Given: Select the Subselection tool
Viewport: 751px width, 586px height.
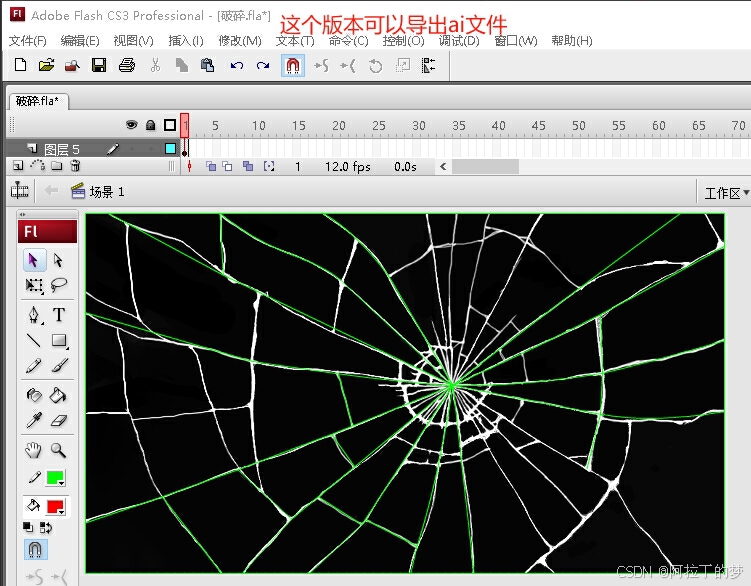Looking at the screenshot, I should (58, 260).
